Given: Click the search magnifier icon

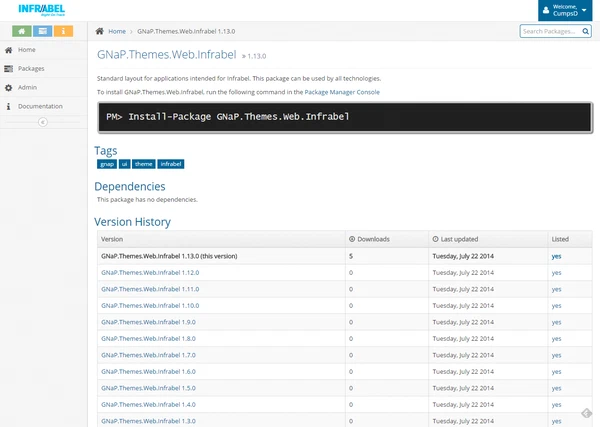Looking at the screenshot, I should coord(585,31).
